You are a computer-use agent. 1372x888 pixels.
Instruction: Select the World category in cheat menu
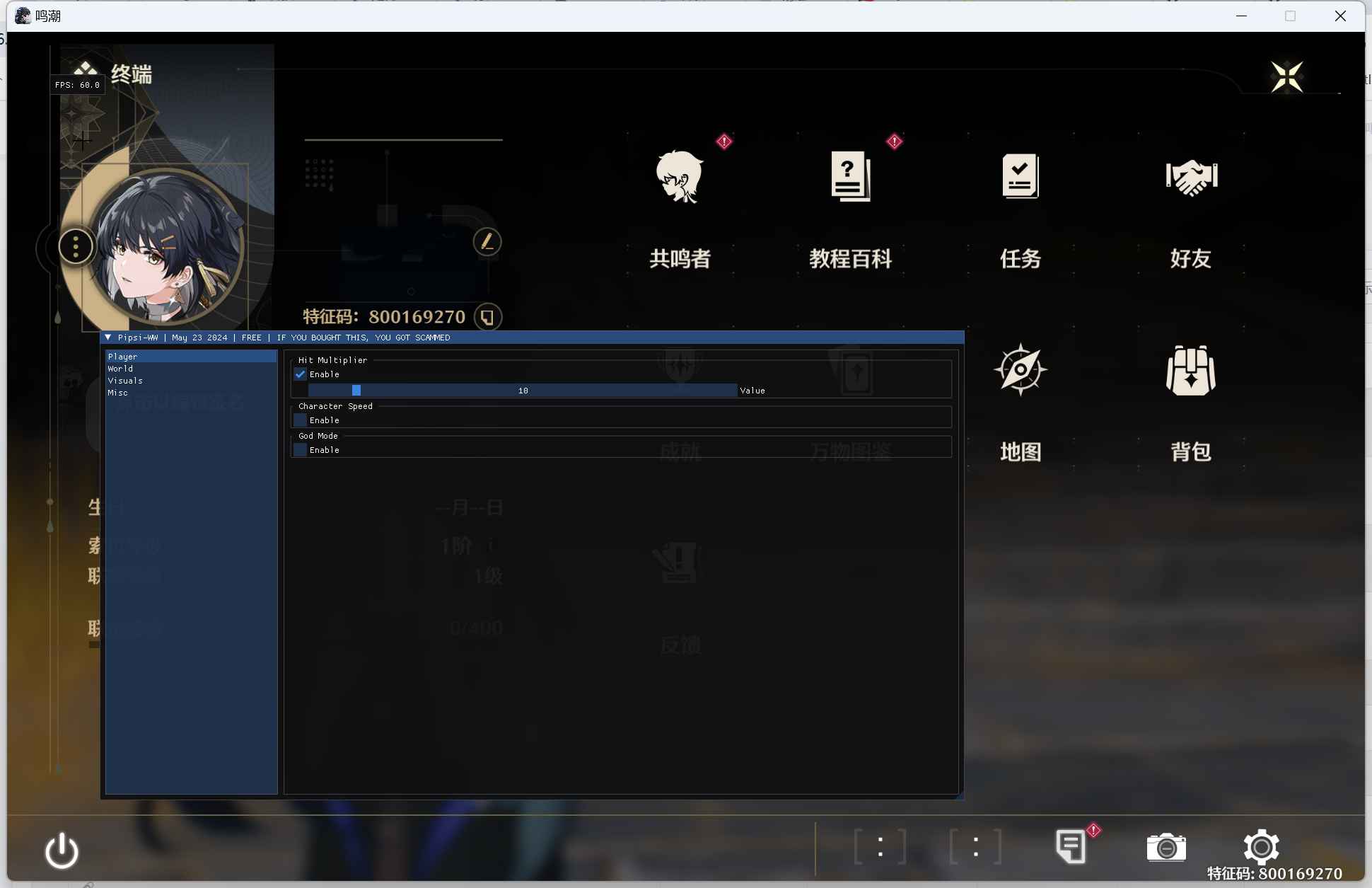click(121, 369)
